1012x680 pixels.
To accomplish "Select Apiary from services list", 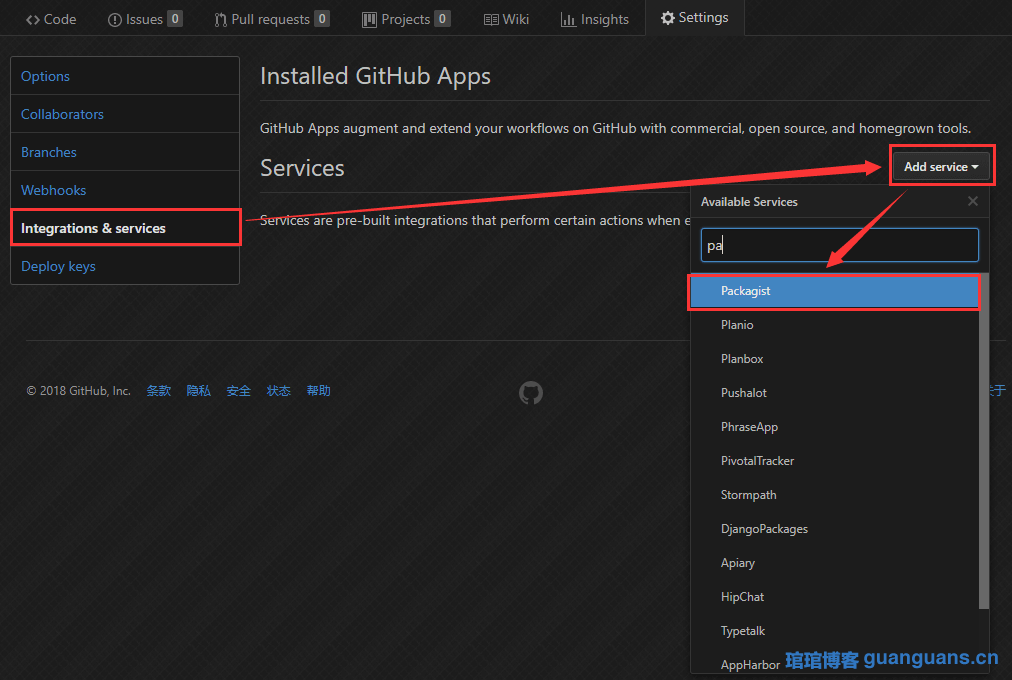I will pos(835,563).
